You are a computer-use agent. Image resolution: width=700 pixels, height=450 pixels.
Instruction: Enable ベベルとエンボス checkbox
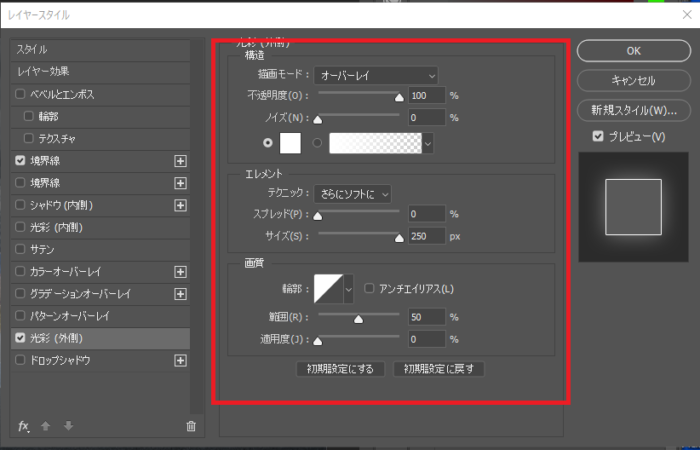click(x=20, y=94)
